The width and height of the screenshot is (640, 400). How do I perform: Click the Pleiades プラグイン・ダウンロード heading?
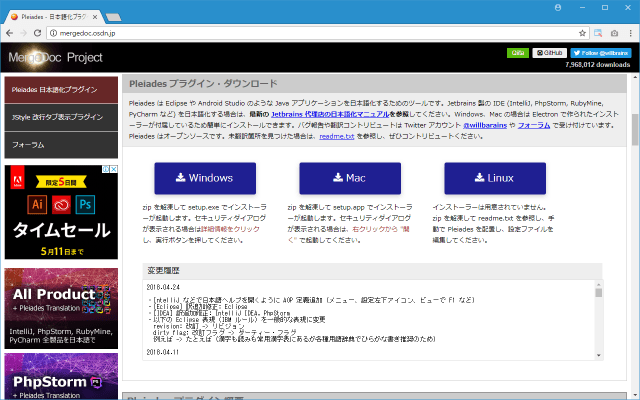pyautogui.click(x=203, y=84)
